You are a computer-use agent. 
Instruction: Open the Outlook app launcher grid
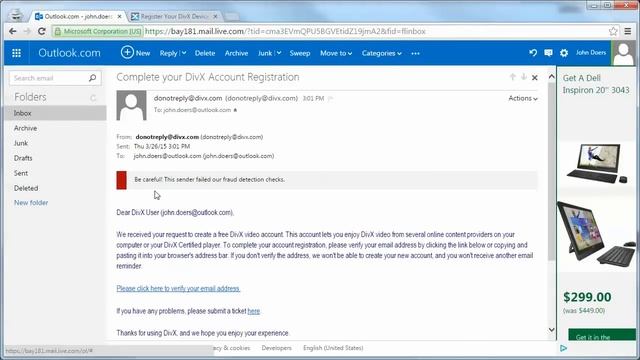(16, 53)
